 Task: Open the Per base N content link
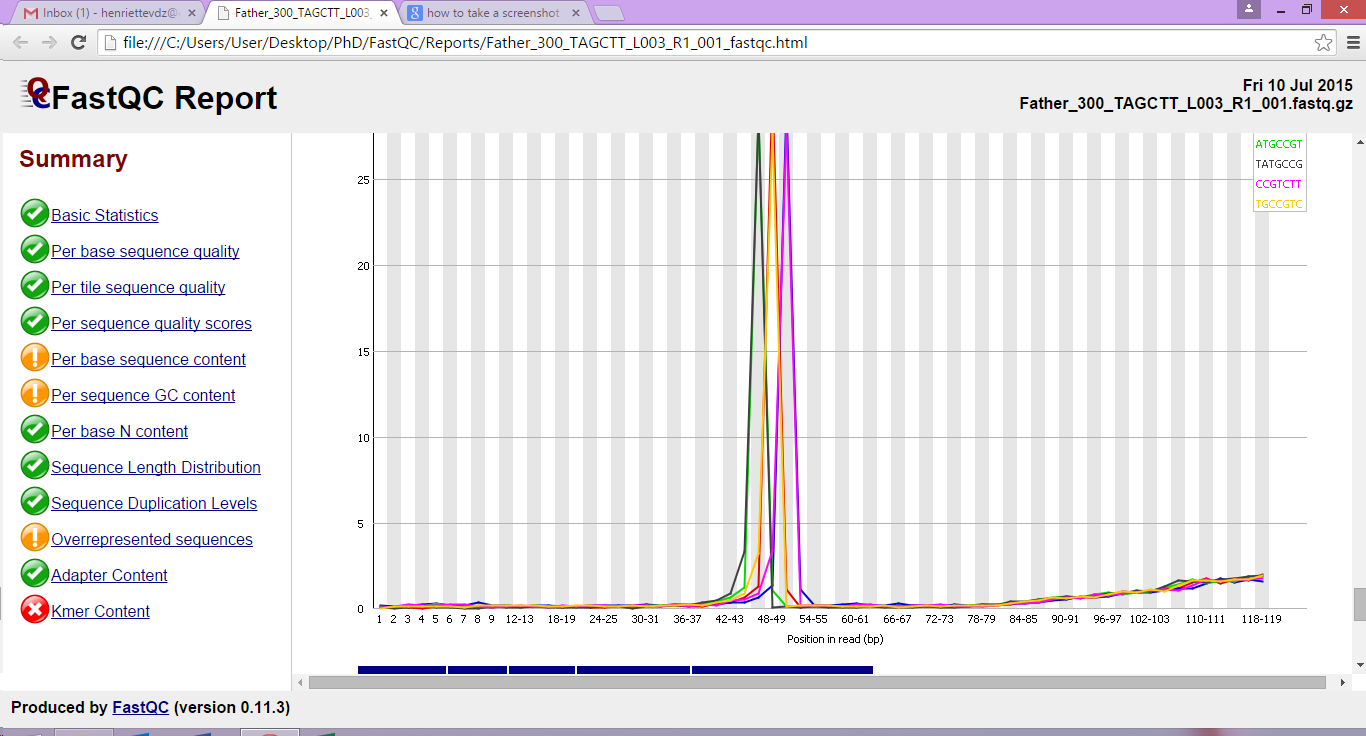click(x=120, y=431)
